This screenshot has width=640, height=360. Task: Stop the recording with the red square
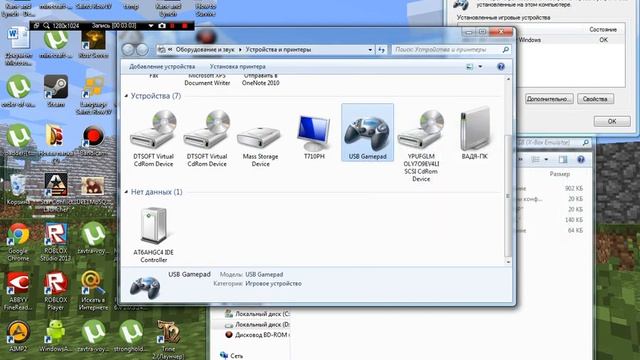pyautogui.click(x=184, y=25)
